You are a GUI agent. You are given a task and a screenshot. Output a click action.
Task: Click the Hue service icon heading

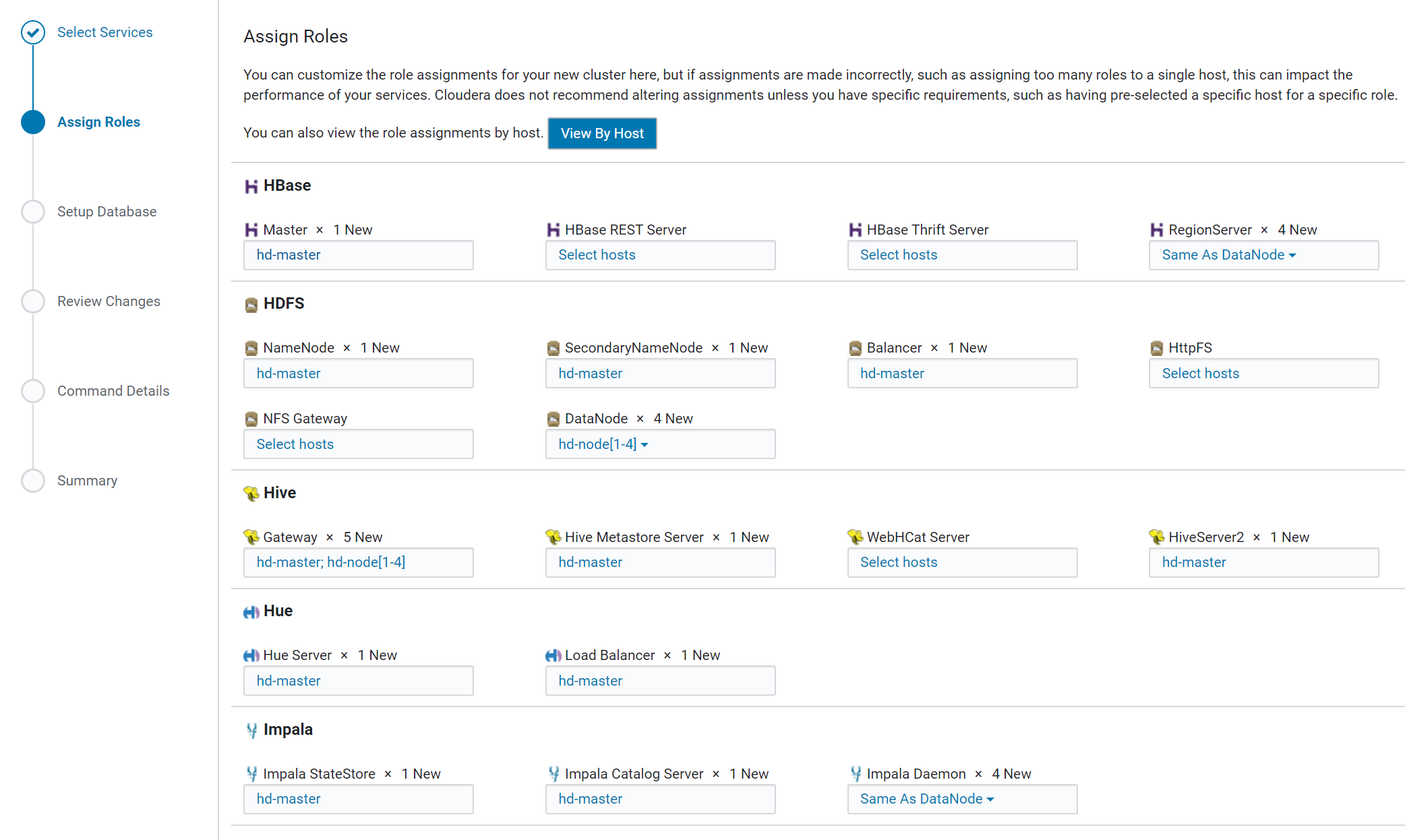[x=251, y=611]
